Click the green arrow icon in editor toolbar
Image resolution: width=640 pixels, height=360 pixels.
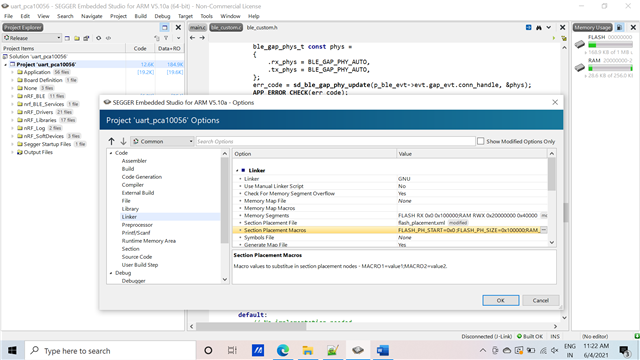point(554,38)
